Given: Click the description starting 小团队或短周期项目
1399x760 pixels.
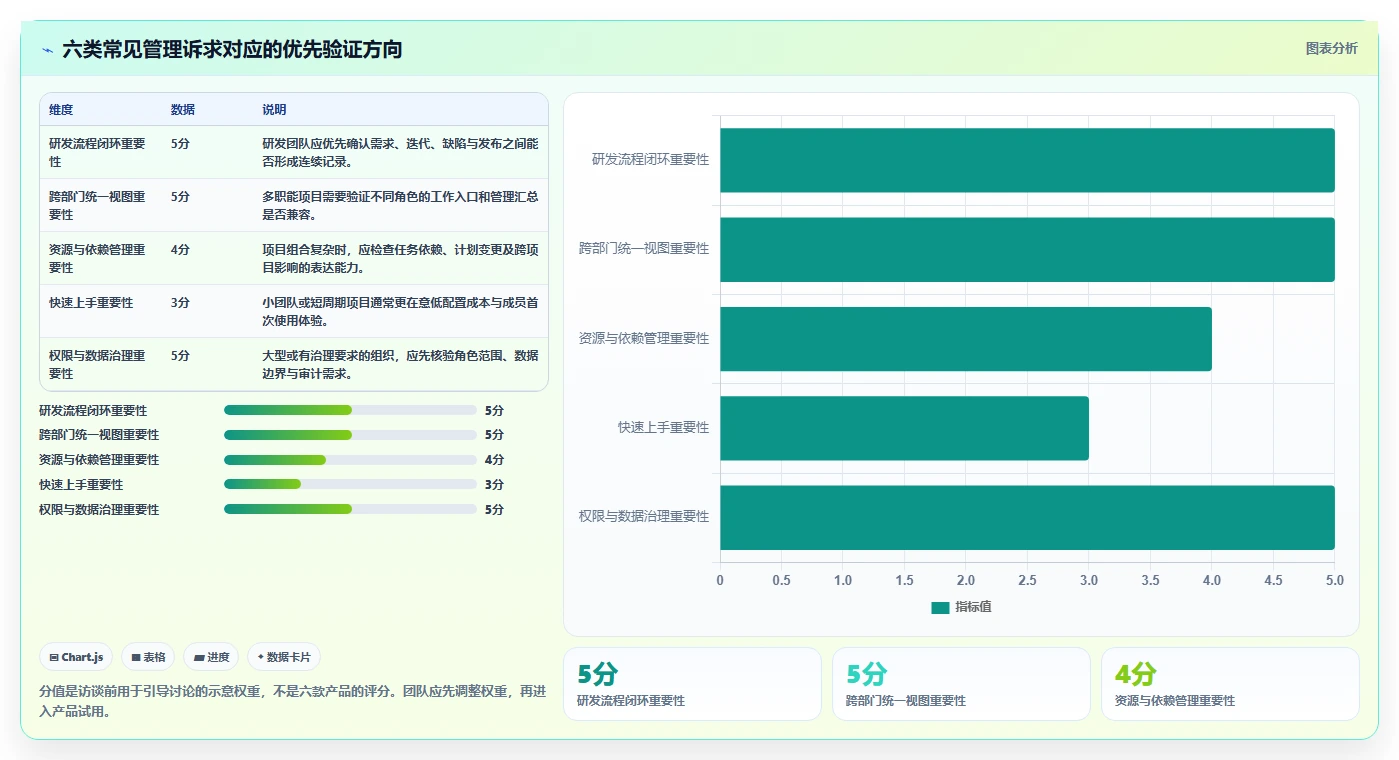Looking at the screenshot, I should pos(400,311).
